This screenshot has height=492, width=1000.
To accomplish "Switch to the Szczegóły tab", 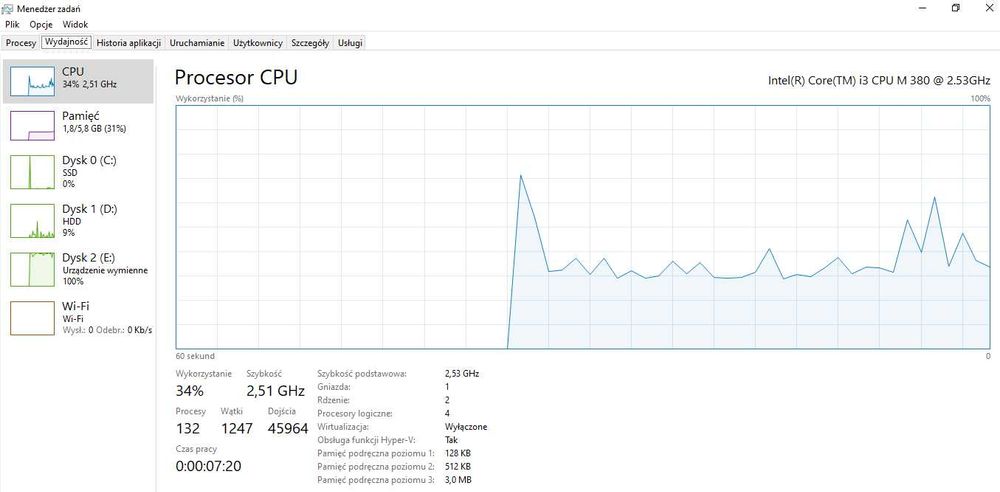I will coord(310,43).
